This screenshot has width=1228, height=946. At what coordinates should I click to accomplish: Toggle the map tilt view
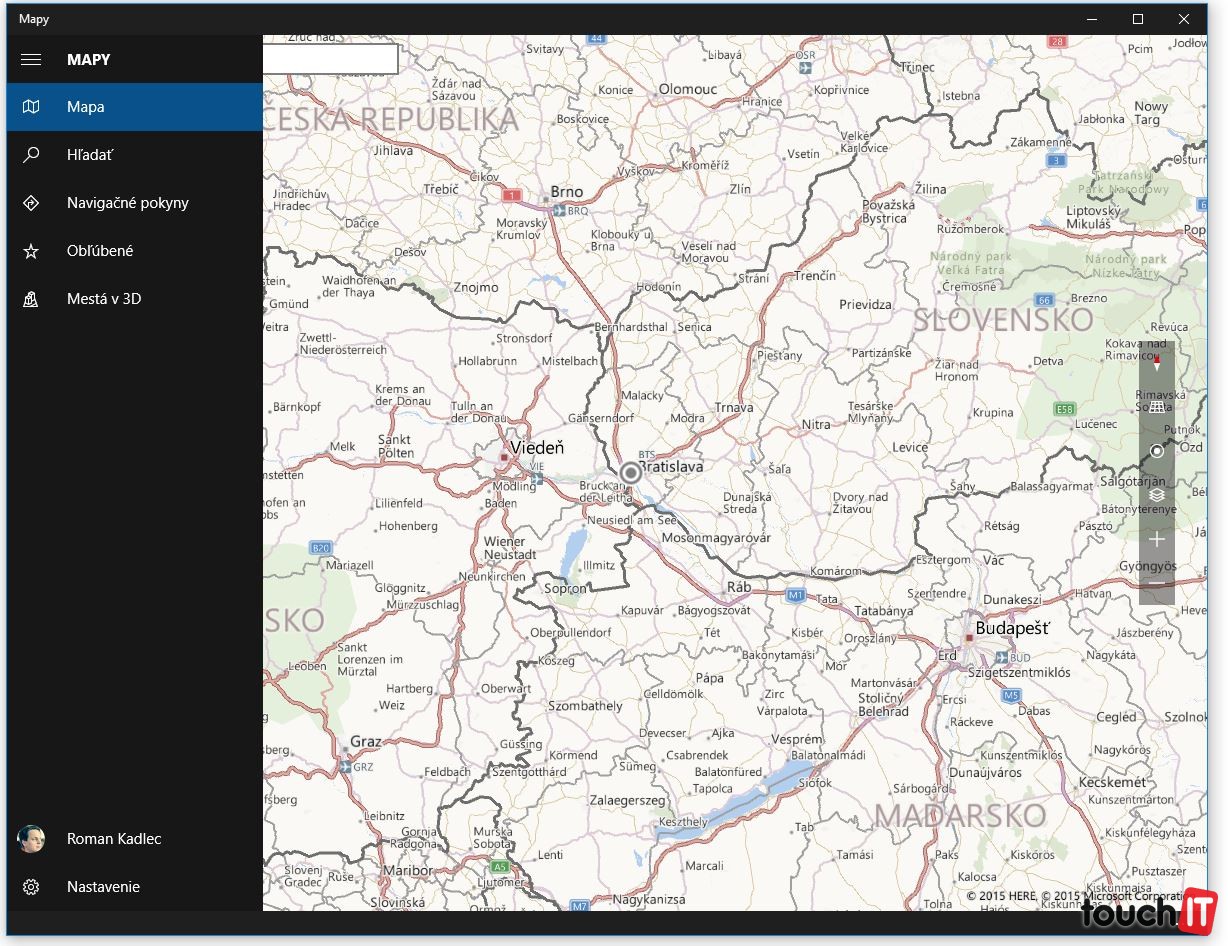coord(1157,406)
